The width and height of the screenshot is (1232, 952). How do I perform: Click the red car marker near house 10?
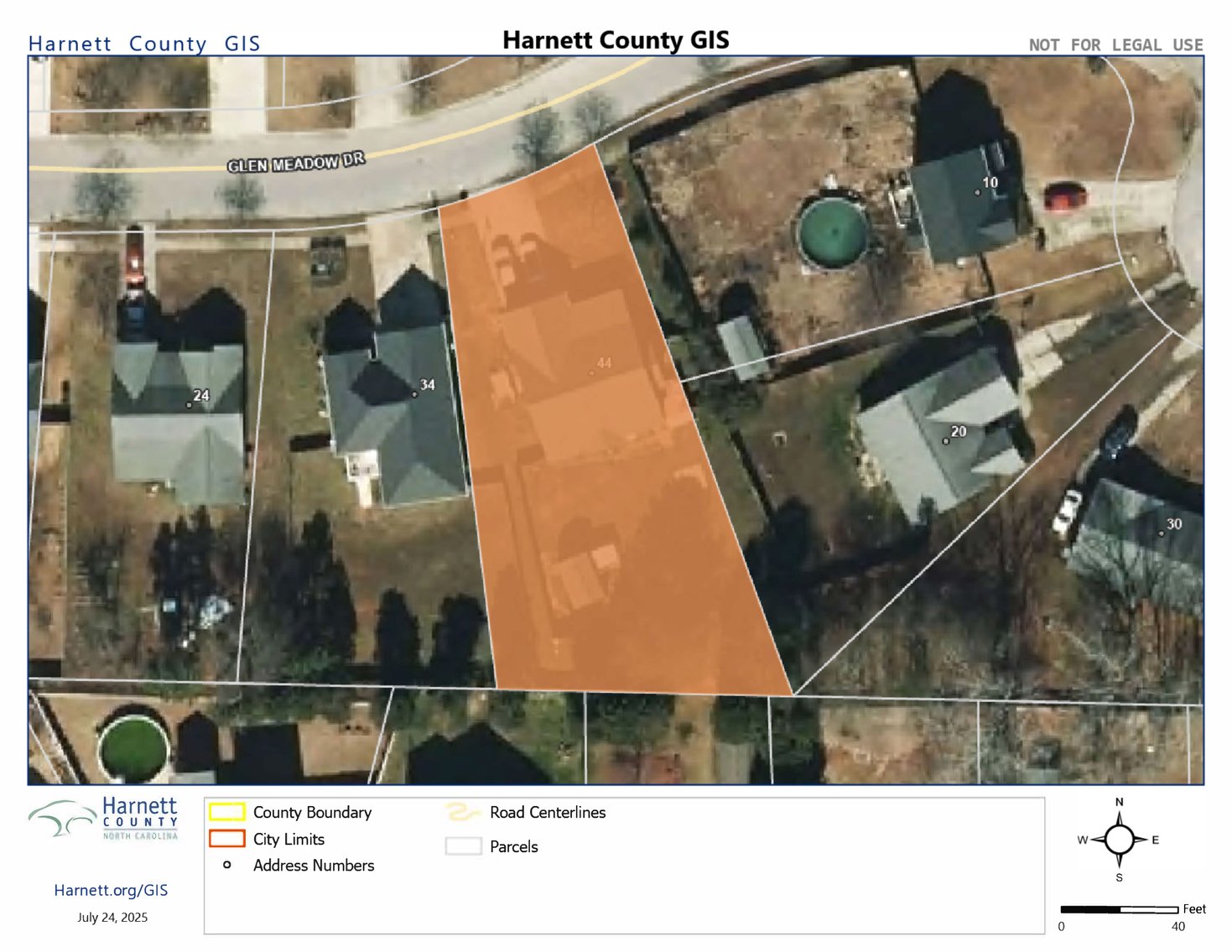[x=1063, y=195]
